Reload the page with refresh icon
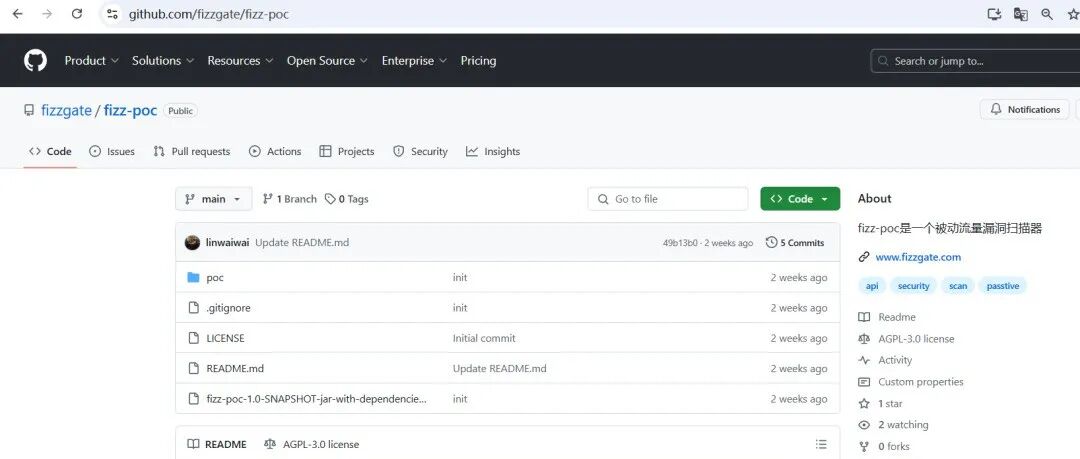 coord(77,14)
